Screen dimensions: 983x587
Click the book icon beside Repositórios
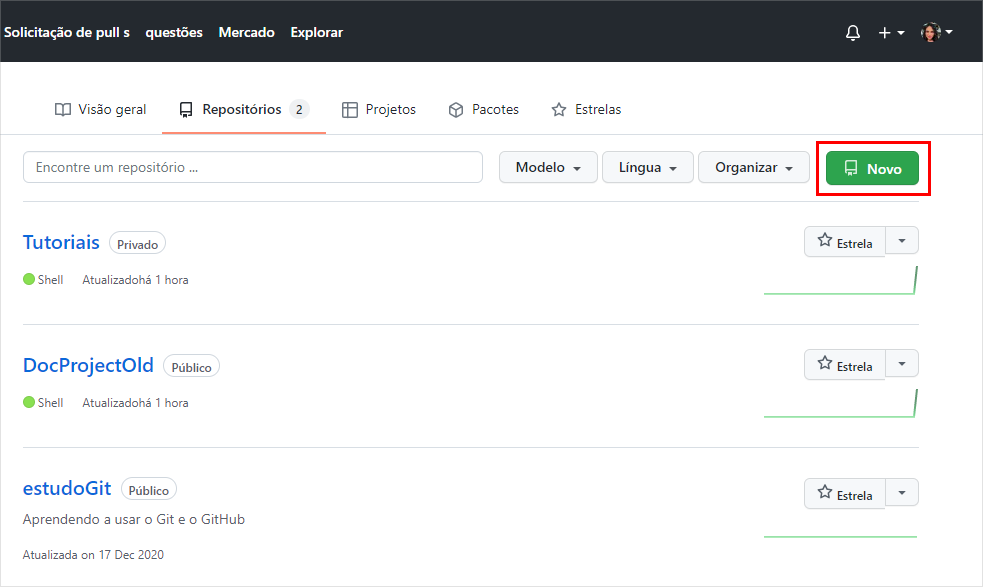[185, 110]
